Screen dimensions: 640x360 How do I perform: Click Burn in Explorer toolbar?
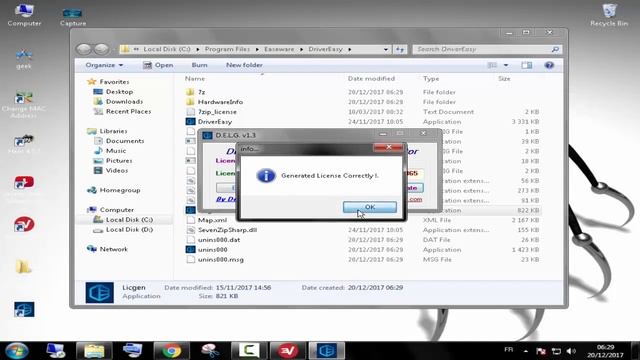click(x=200, y=65)
